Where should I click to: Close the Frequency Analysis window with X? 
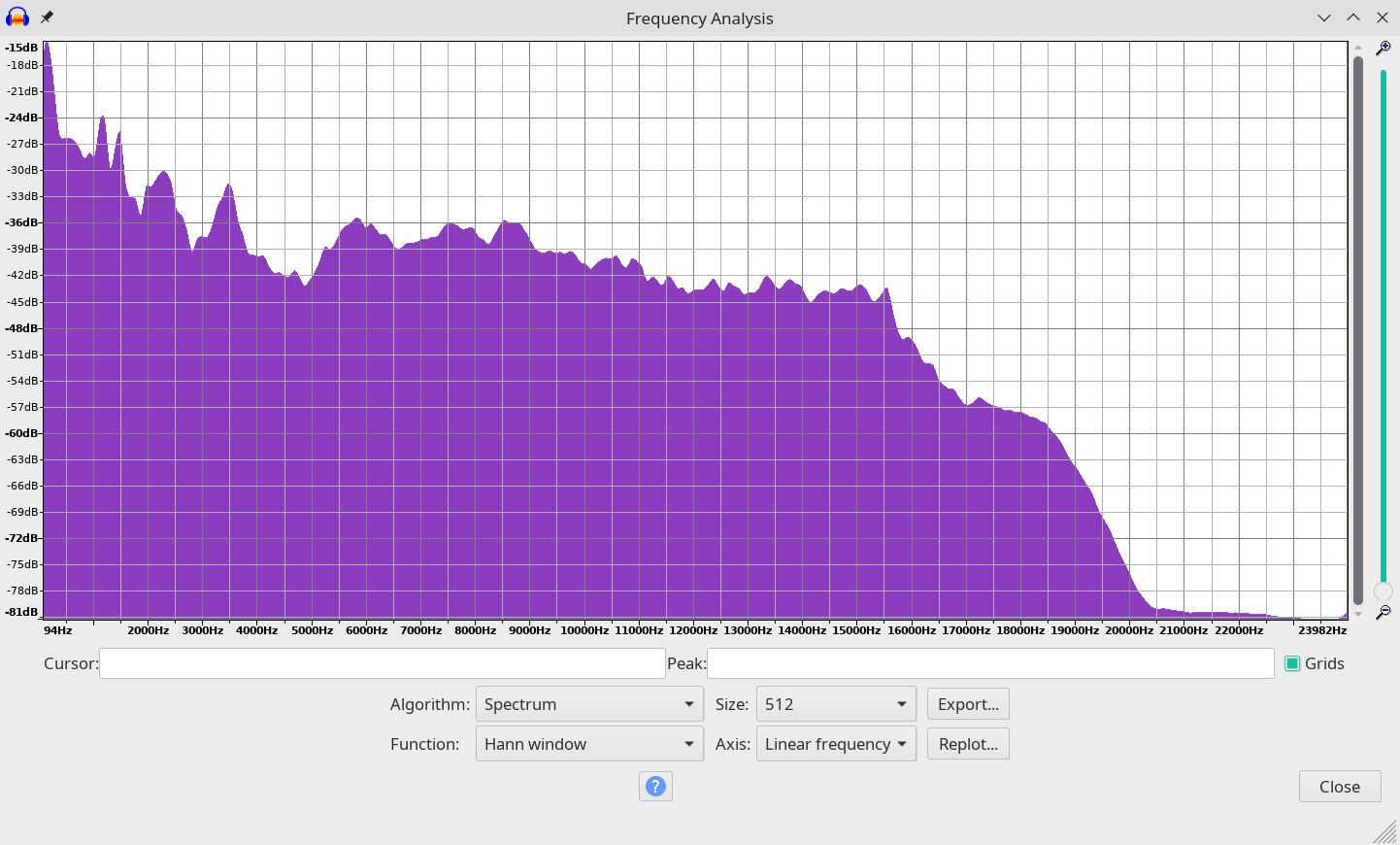(1383, 17)
